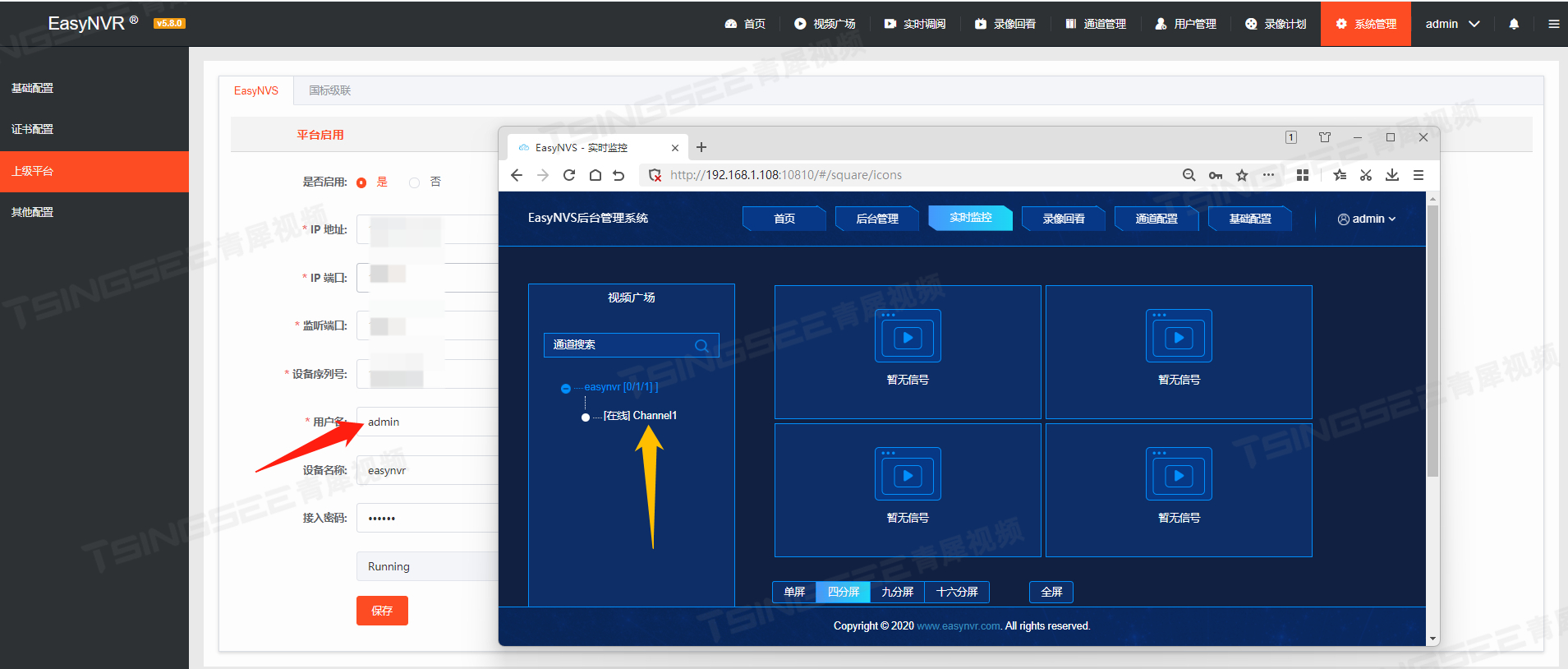This screenshot has width=1568, height=669.
Task: Open 用户管理 in the top navigation
Action: point(1186,24)
